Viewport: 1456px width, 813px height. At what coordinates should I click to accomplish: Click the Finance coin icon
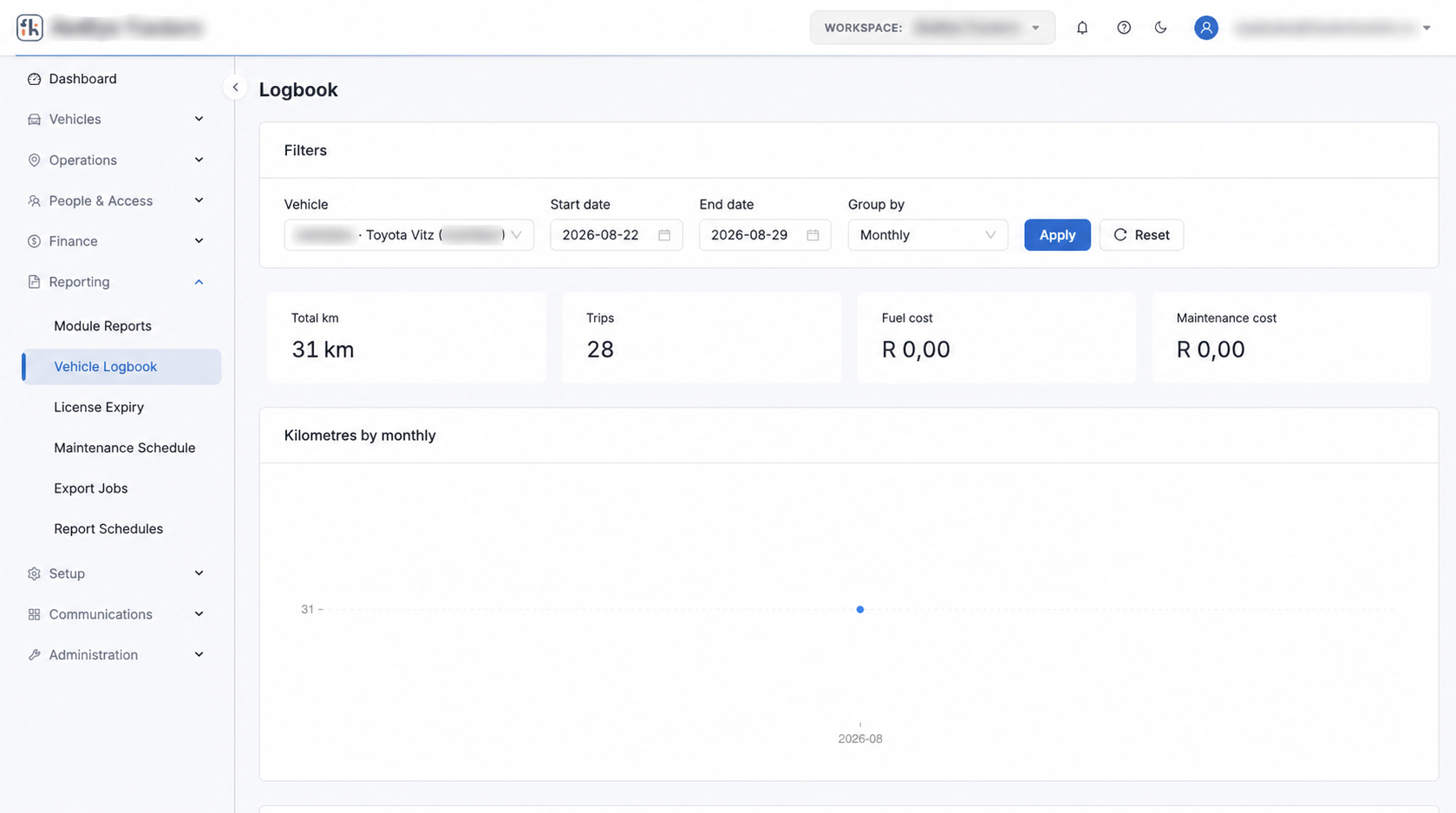[x=34, y=241]
